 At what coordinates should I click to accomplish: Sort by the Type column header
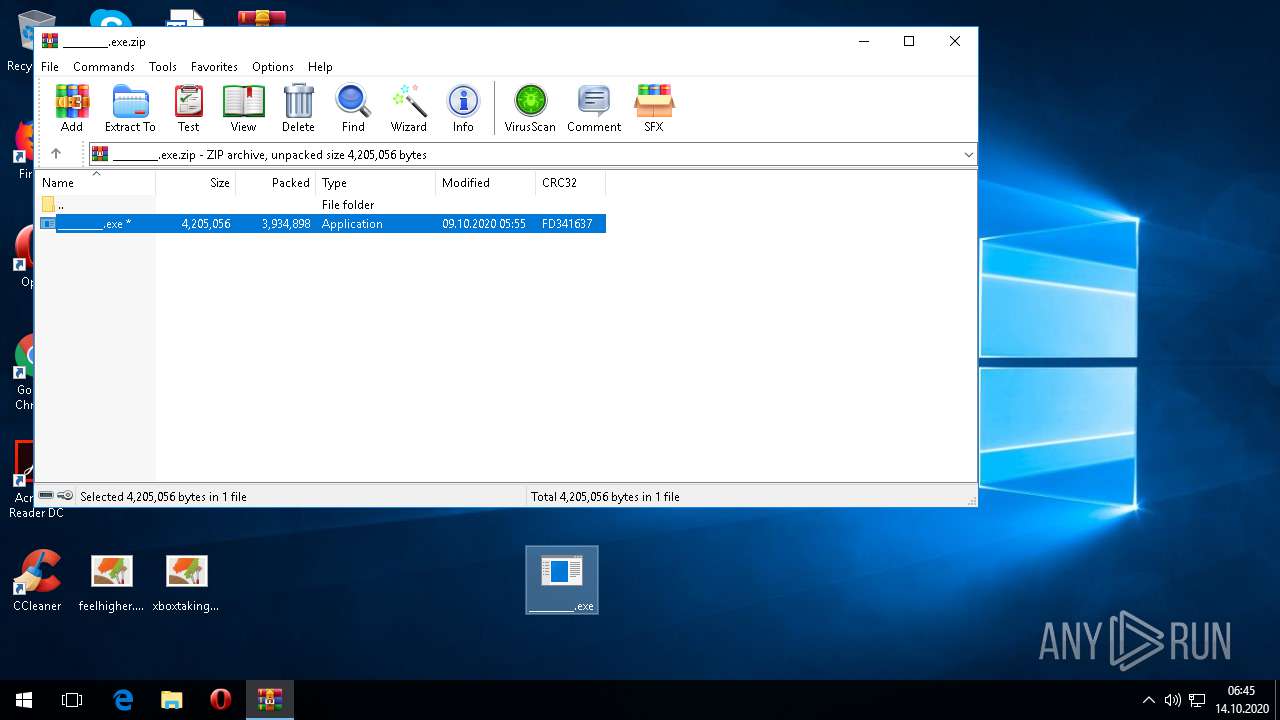tap(376, 183)
